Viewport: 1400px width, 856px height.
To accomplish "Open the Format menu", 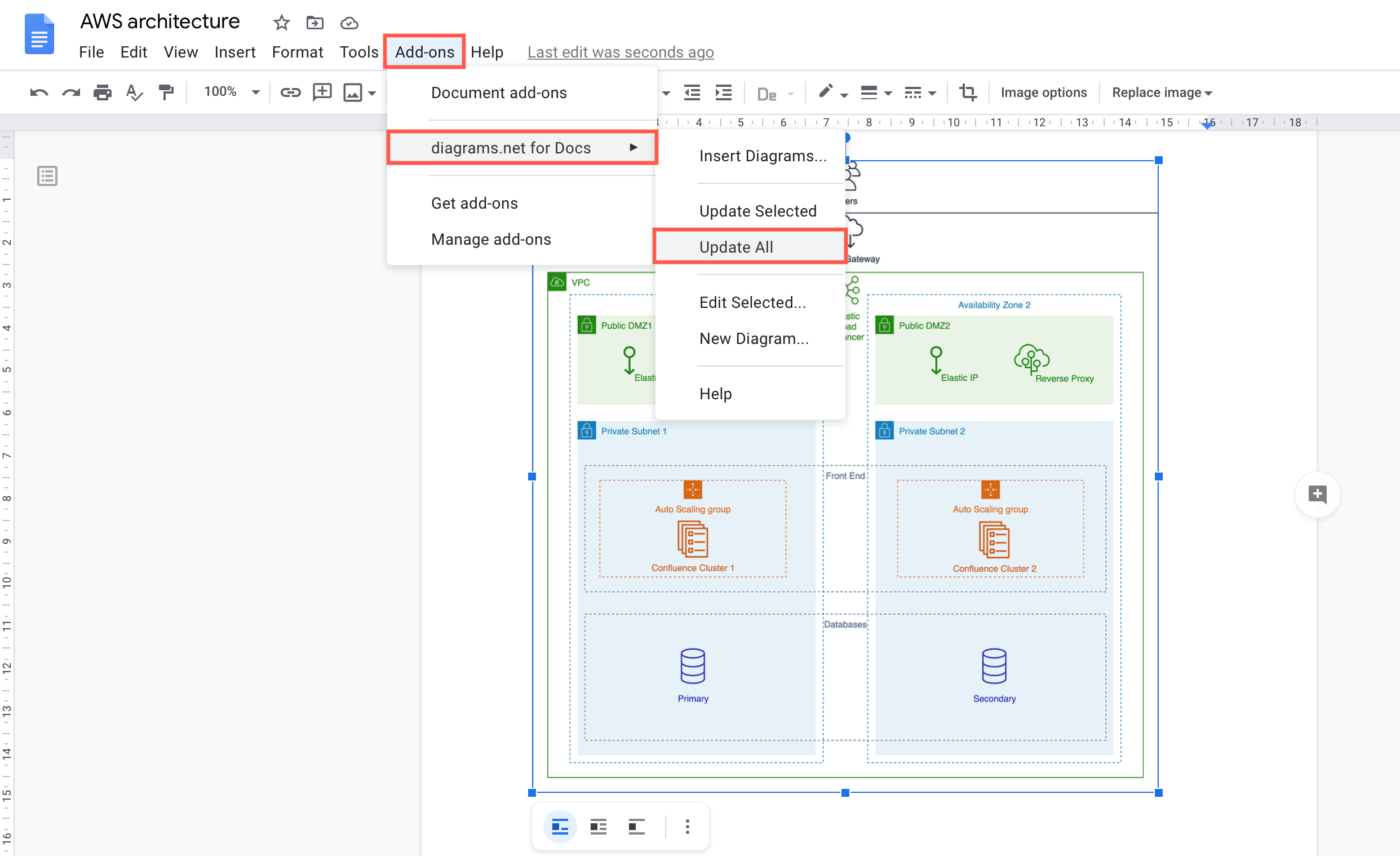I will pos(298,52).
